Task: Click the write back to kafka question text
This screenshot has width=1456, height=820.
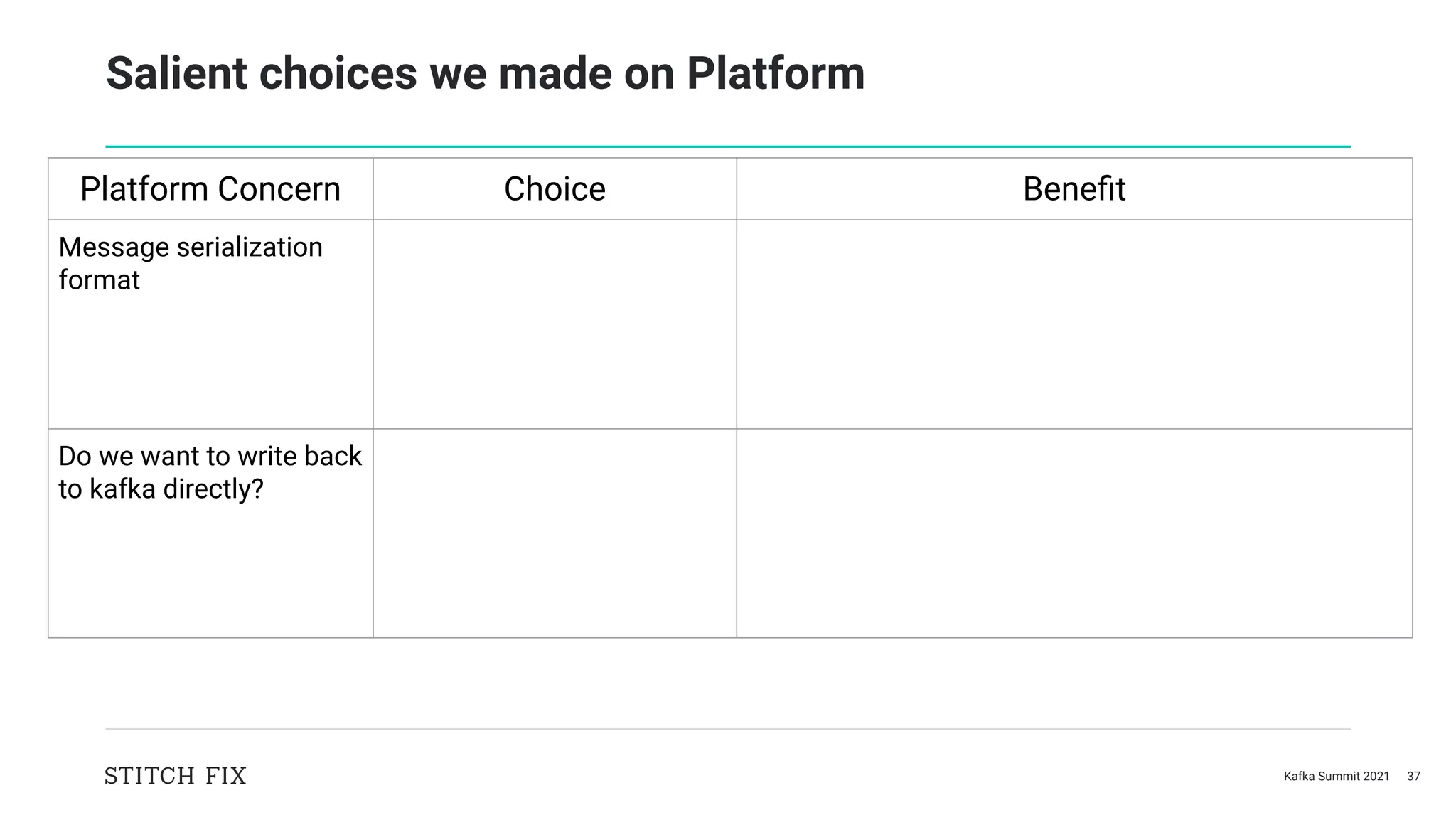Action: pos(210,472)
